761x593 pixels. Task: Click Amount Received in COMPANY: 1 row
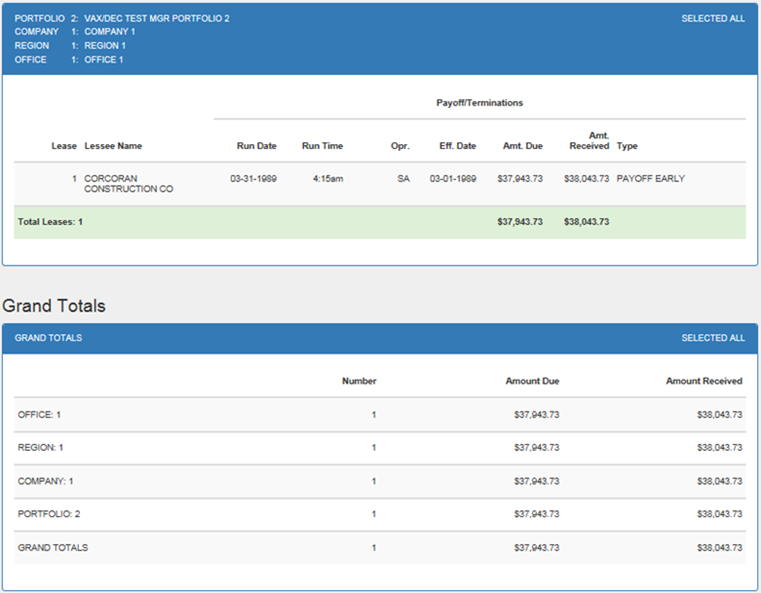[x=720, y=481]
